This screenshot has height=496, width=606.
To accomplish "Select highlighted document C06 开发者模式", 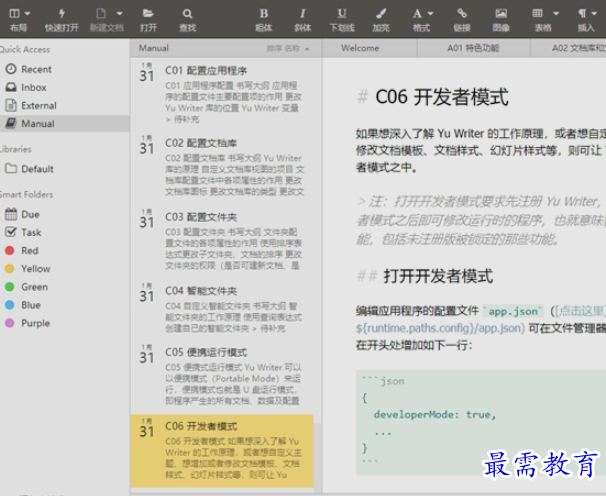I will pos(222,451).
